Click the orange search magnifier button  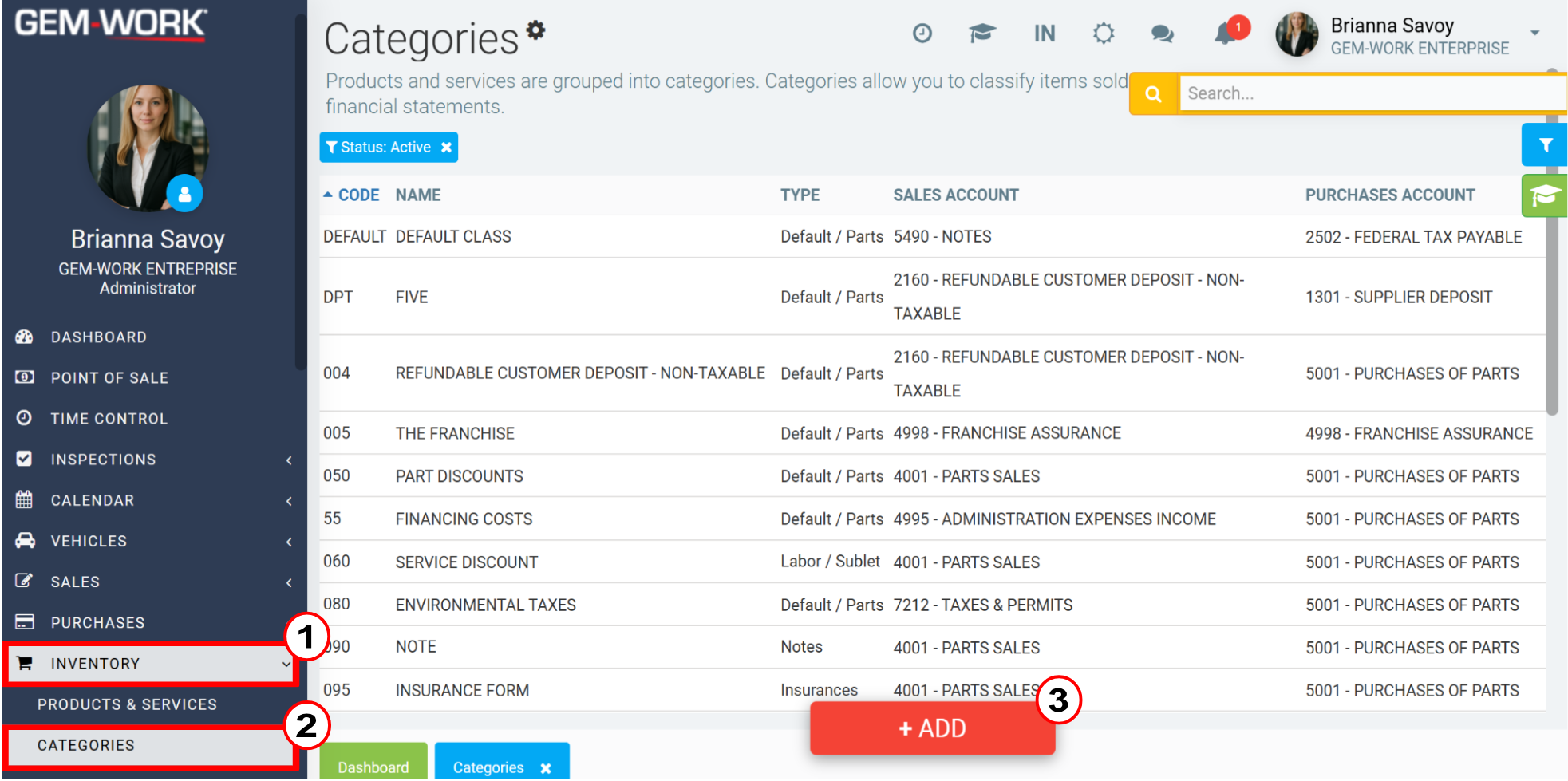(x=1153, y=94)
